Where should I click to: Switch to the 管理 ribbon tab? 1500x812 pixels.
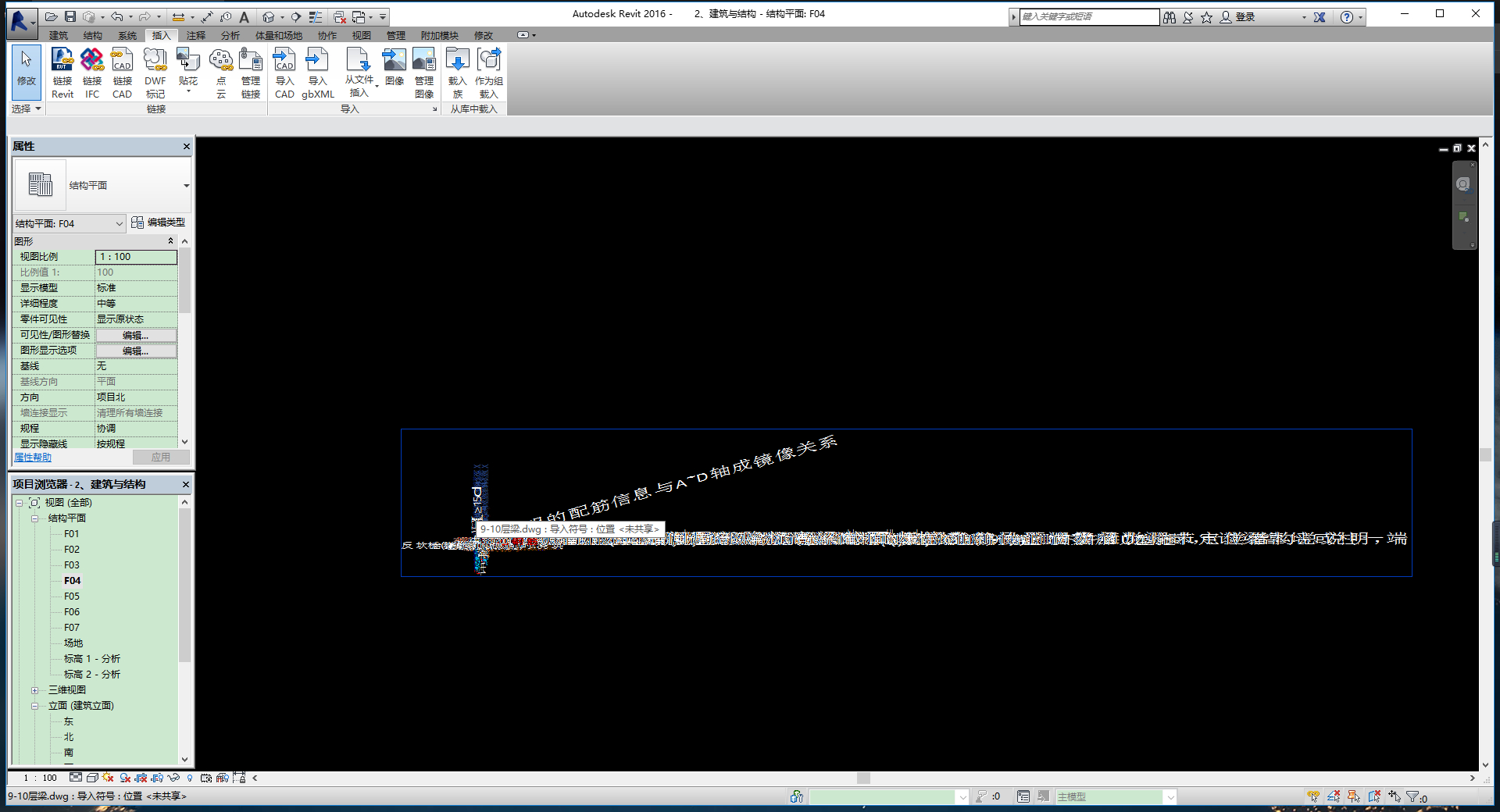(396, 35)
